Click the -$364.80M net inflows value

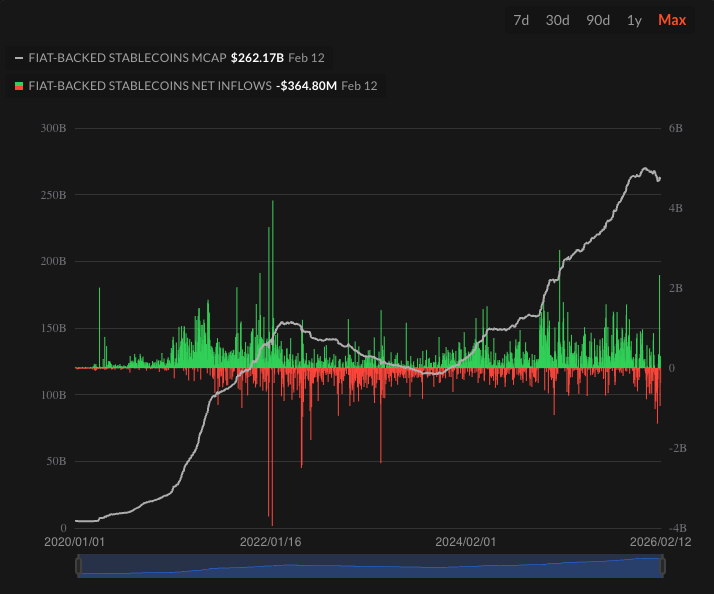click(x=306, y=86)
